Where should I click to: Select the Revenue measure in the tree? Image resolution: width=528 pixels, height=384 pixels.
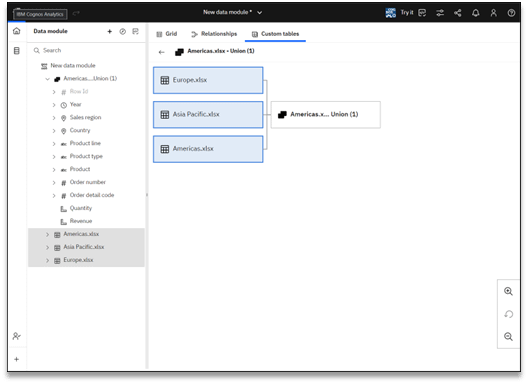click(81, 221)
